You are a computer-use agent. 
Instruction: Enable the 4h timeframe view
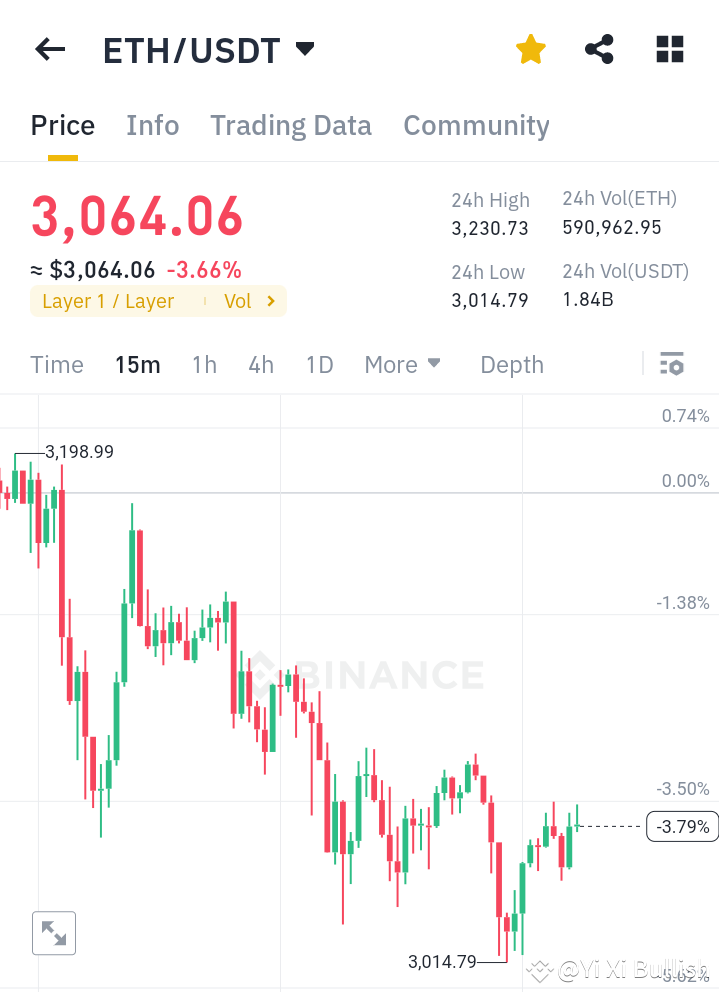(x=260, y=364)
